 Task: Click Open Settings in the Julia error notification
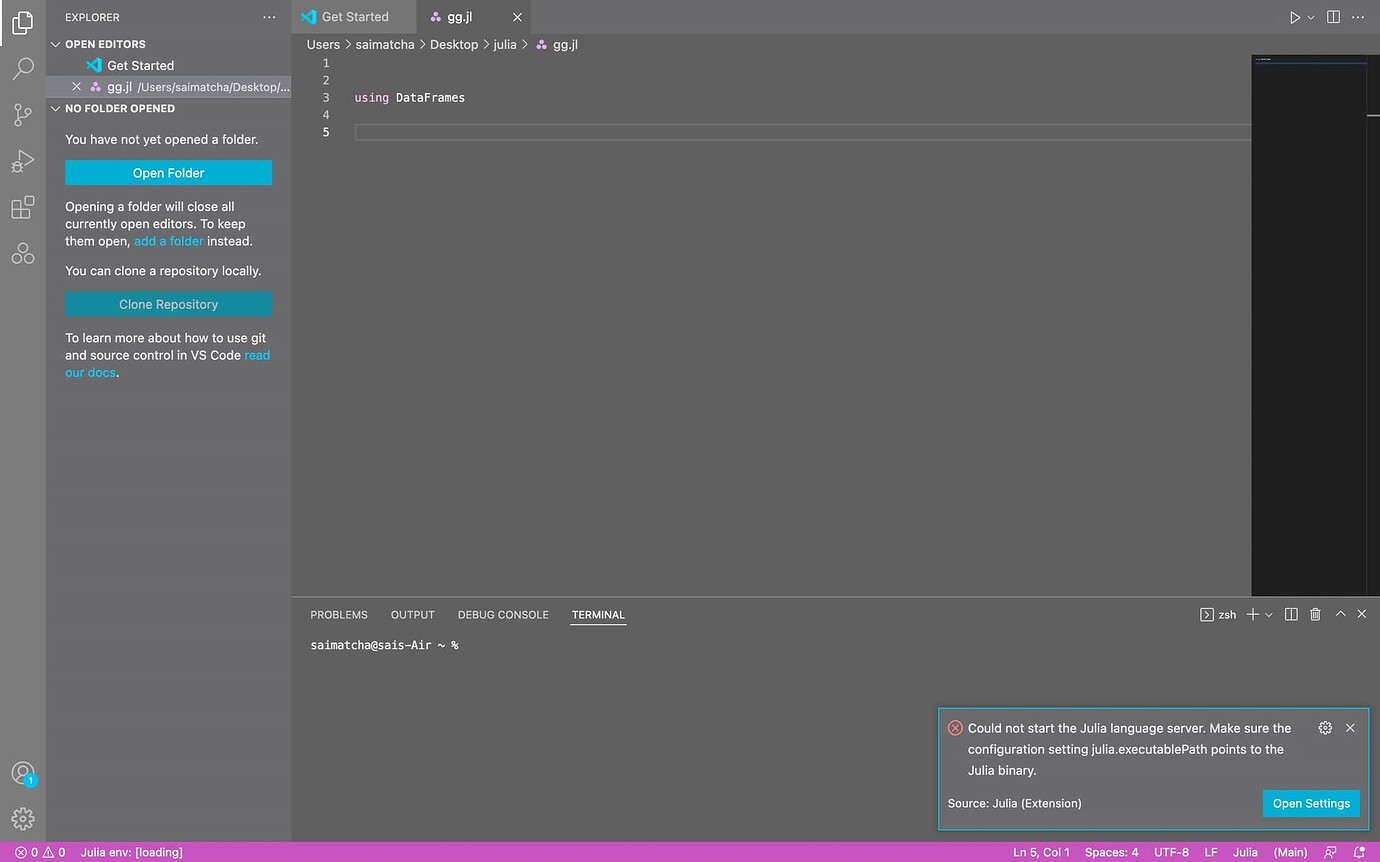[x=1311, y=803]
